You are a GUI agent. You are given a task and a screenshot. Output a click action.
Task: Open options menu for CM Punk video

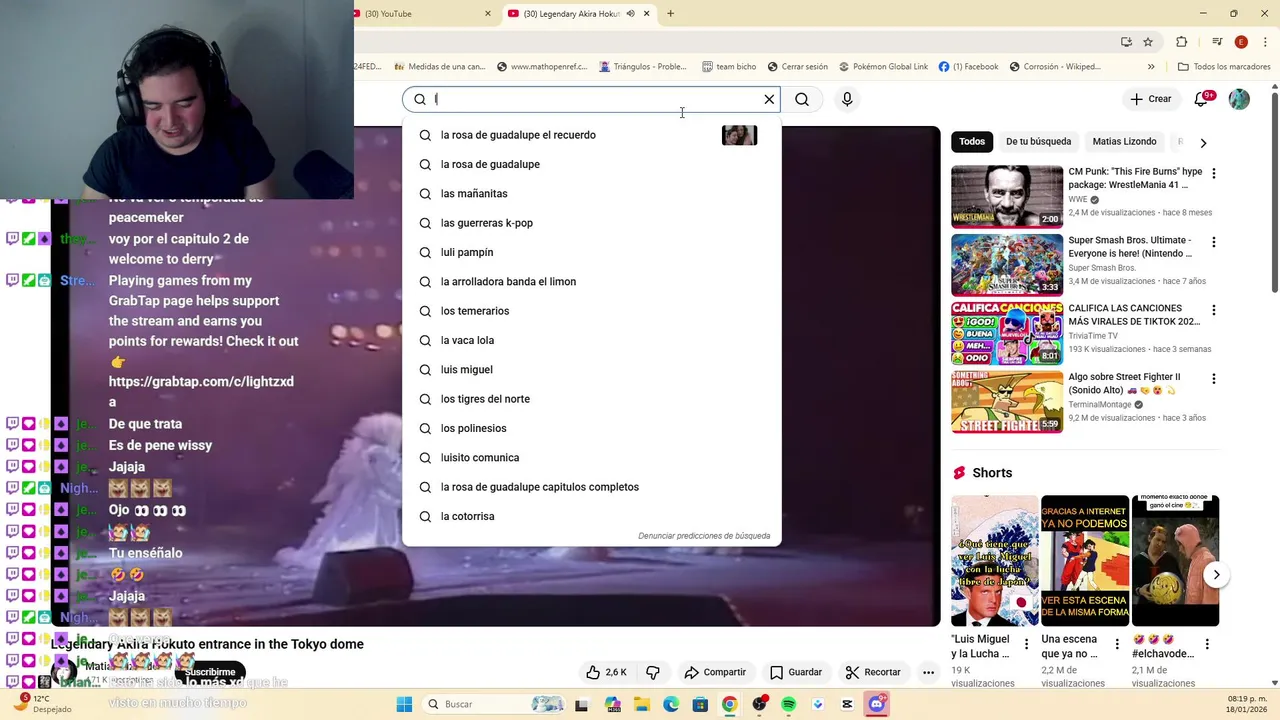1214,173
